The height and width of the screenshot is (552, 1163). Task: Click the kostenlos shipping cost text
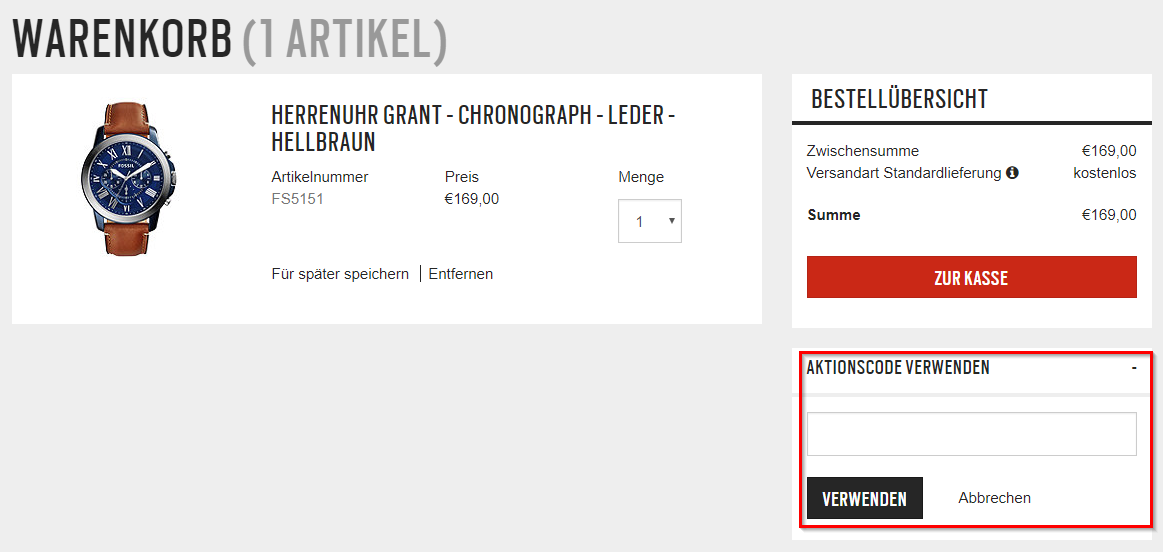pyautogui.click(x=1104, y=174)
